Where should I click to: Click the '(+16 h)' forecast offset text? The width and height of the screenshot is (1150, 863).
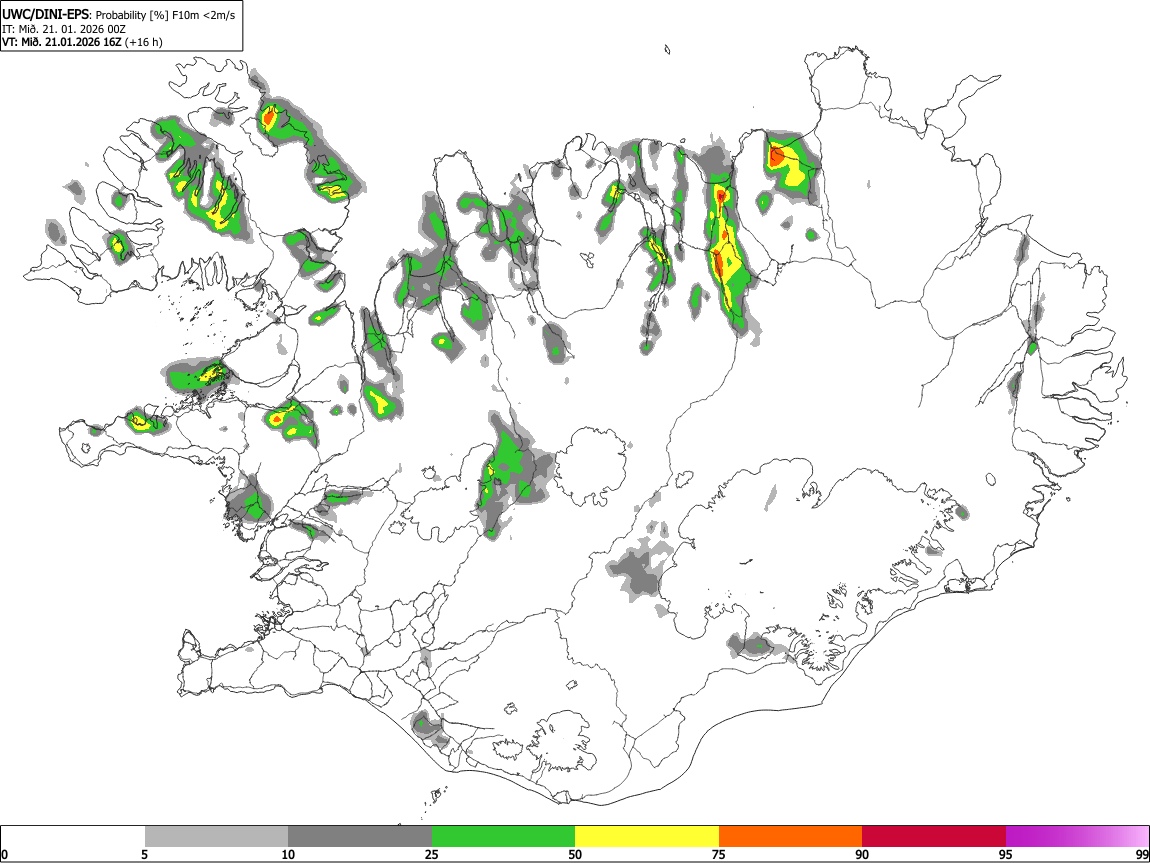144,42
